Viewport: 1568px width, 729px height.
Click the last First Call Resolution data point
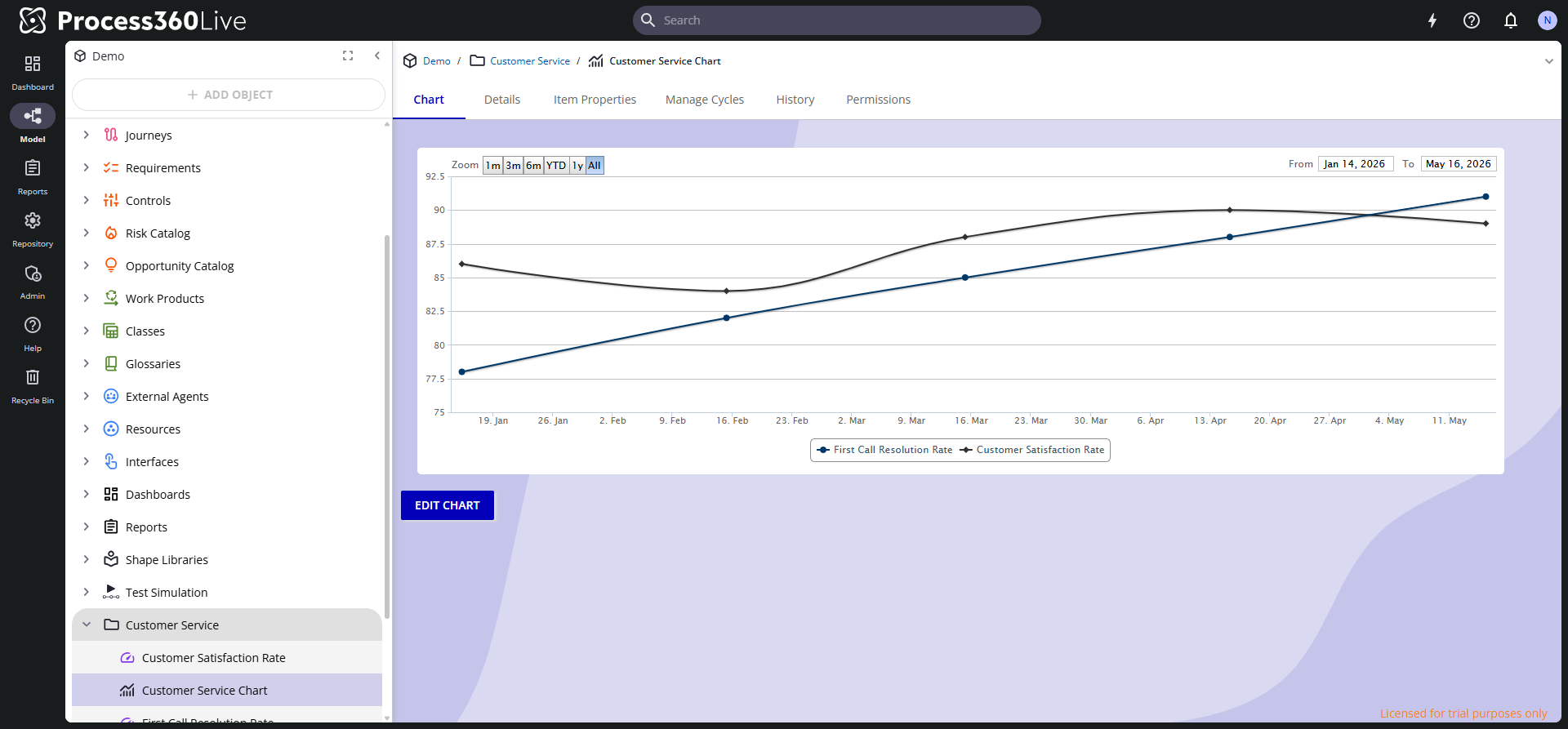tap(1486, 197)
